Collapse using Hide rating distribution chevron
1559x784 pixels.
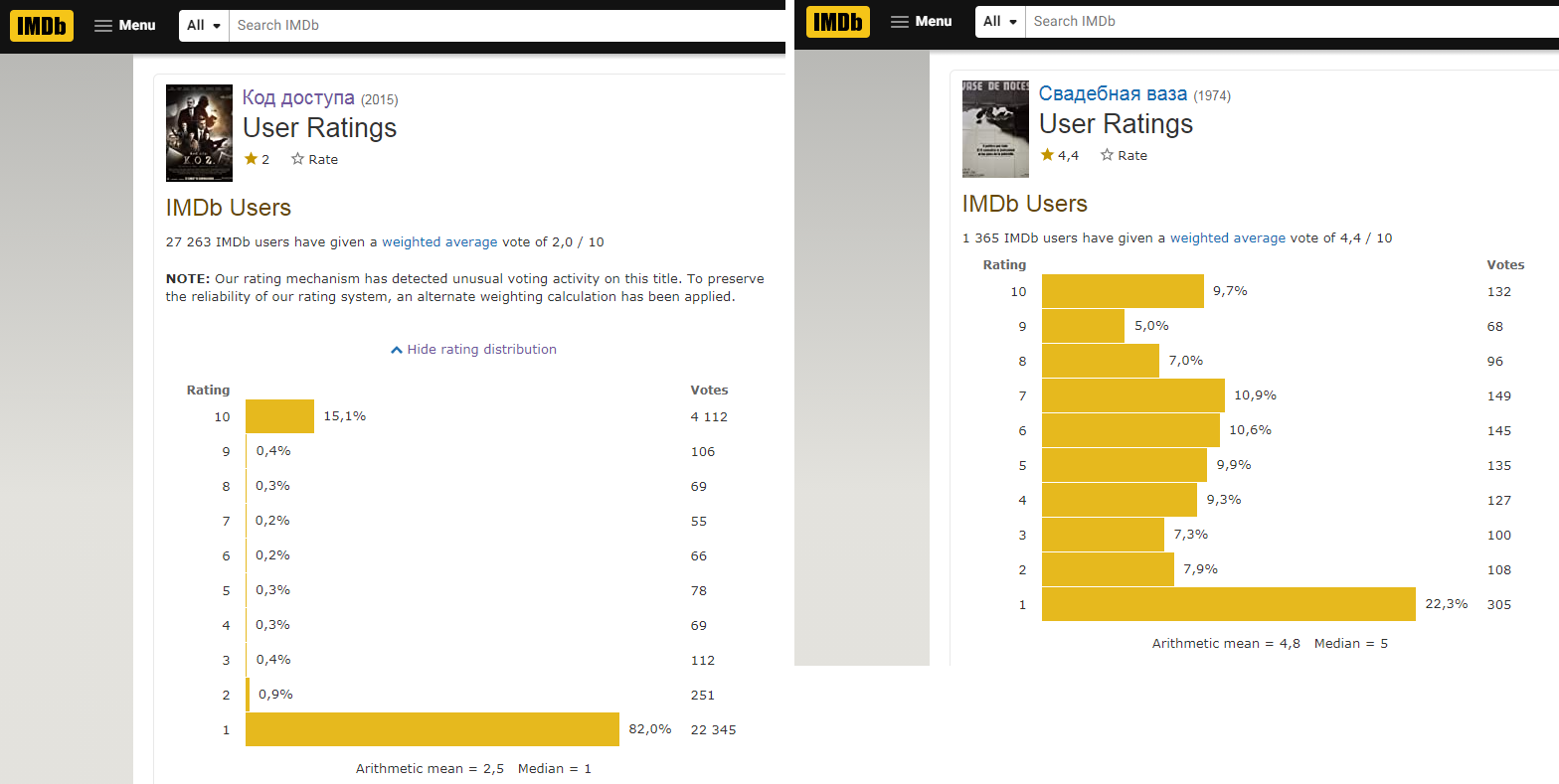397,350
